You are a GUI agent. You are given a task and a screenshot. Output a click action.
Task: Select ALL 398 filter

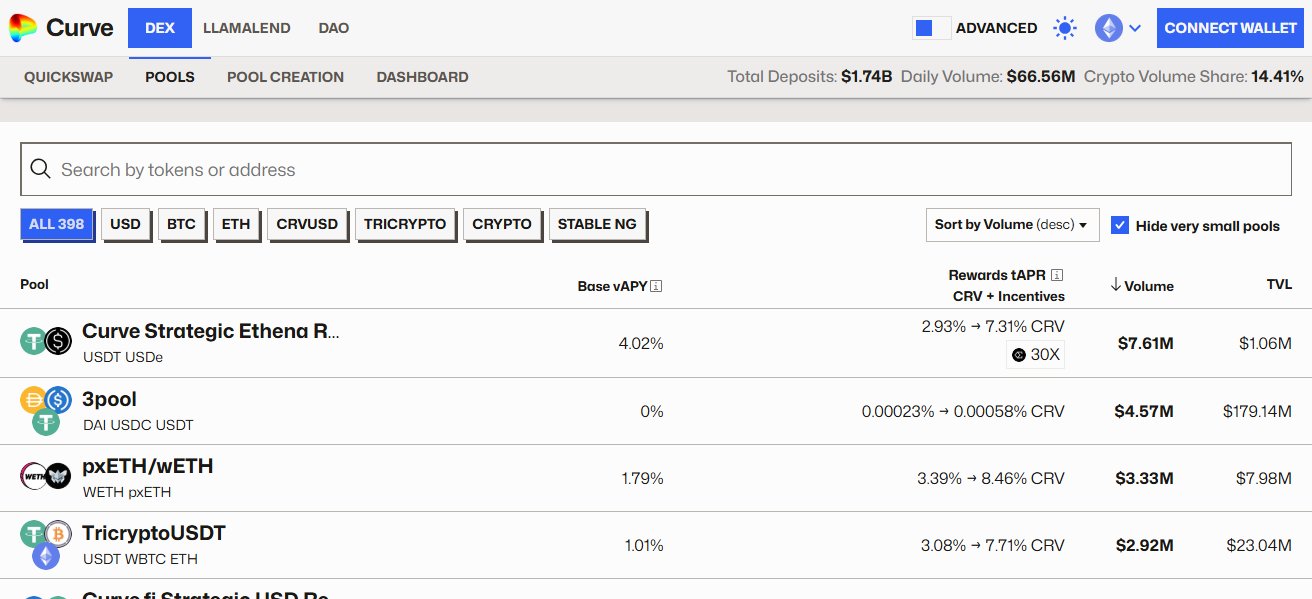[x=57, y=224]
